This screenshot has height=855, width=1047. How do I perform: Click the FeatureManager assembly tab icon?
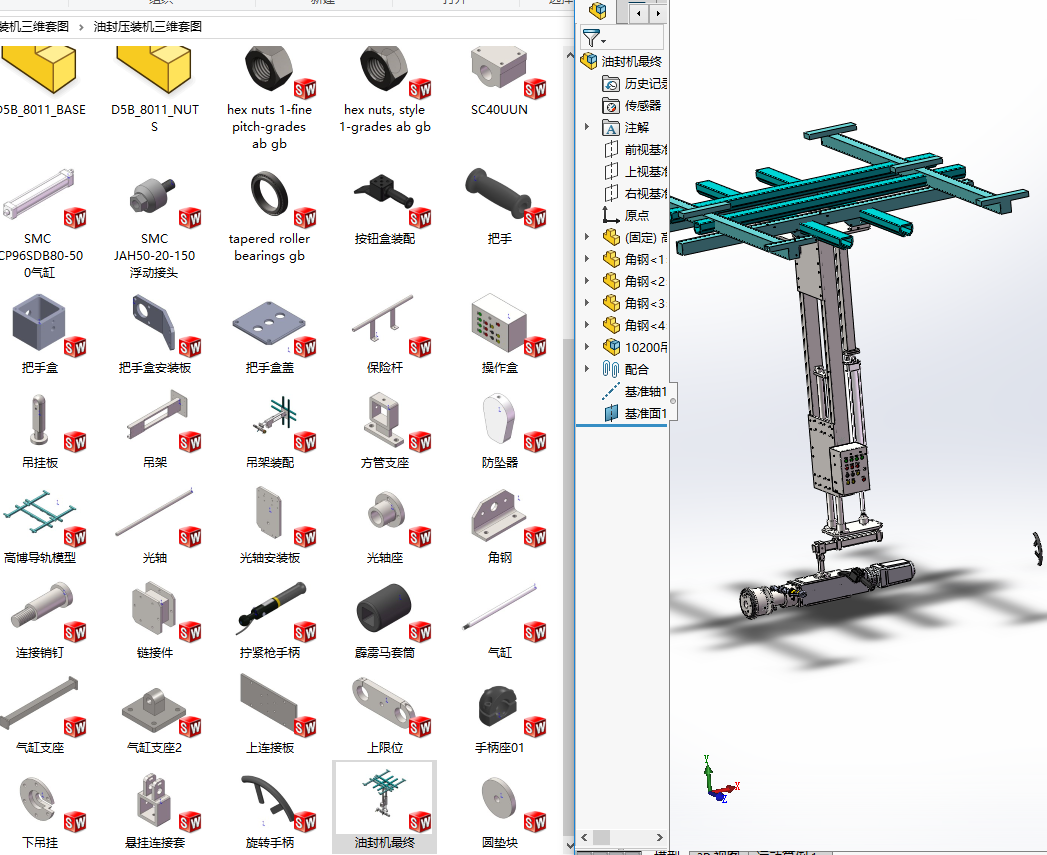[x=598, y=11]
